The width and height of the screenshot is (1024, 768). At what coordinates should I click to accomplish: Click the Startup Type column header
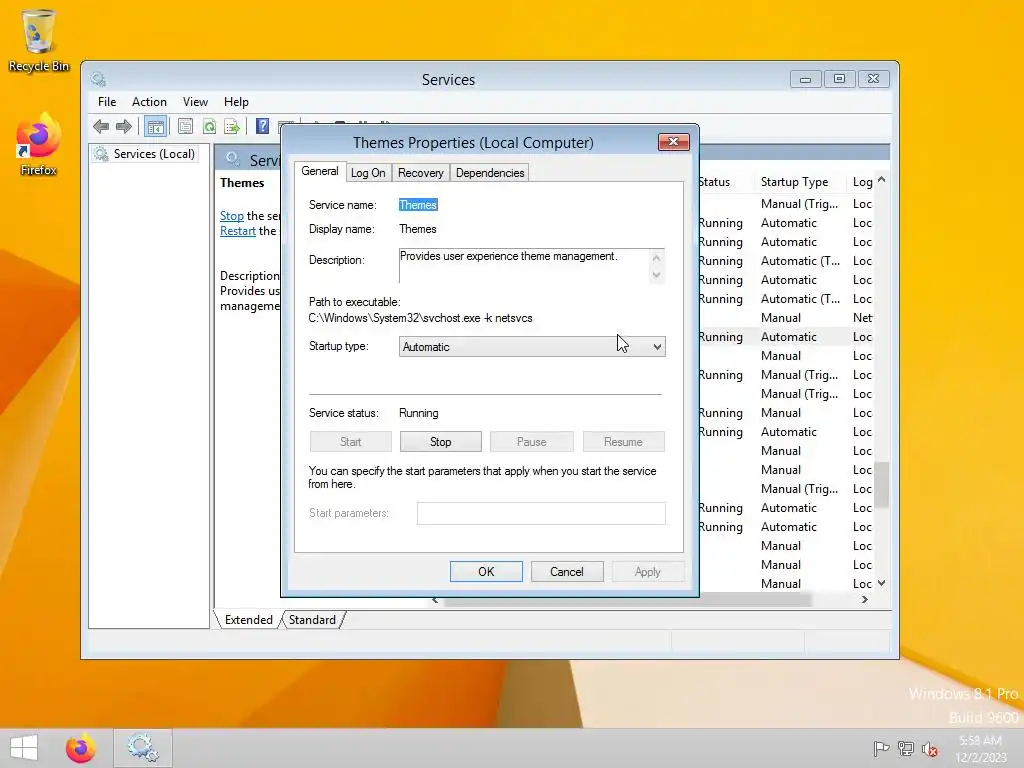(x=794, y=182)
